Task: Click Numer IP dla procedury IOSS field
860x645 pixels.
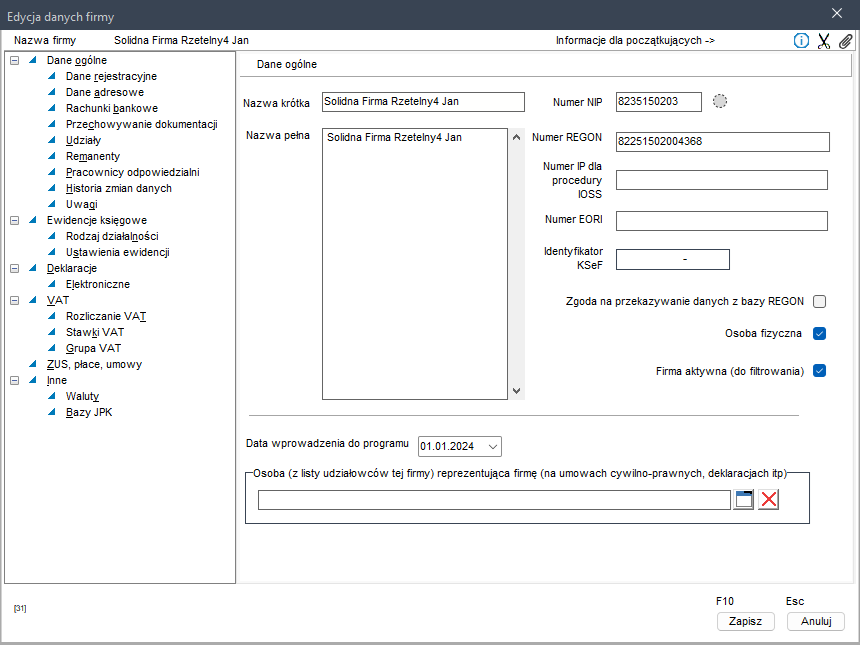Action: point(721,180)
